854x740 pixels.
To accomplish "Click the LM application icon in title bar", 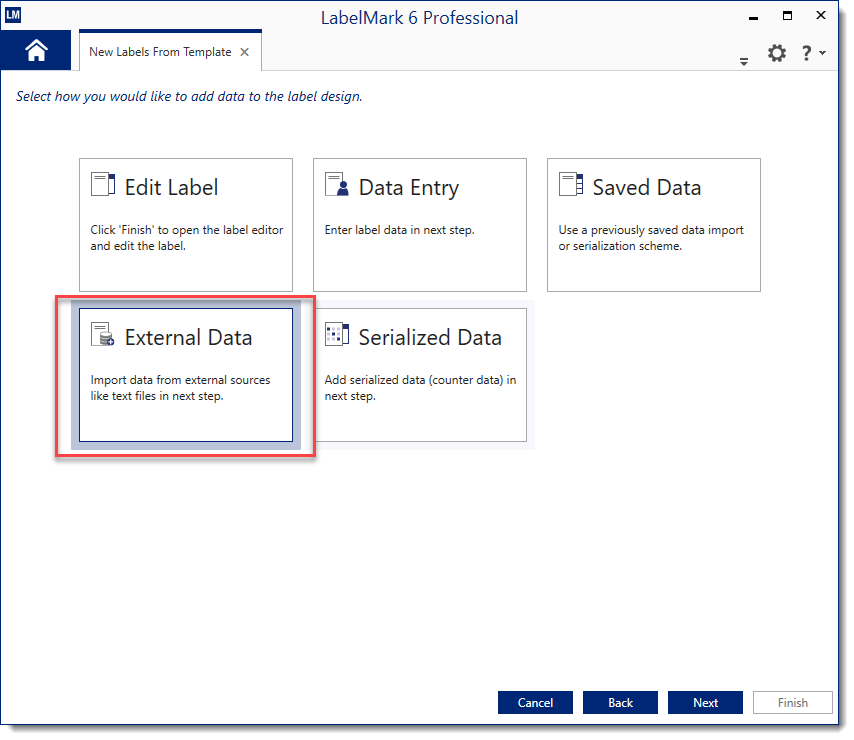I will 13,16.
